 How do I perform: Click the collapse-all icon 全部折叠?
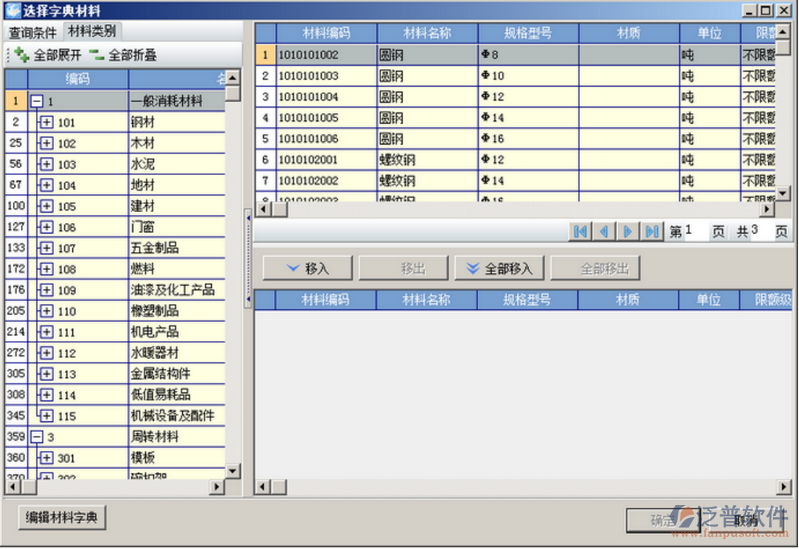(x=96, y=55)
